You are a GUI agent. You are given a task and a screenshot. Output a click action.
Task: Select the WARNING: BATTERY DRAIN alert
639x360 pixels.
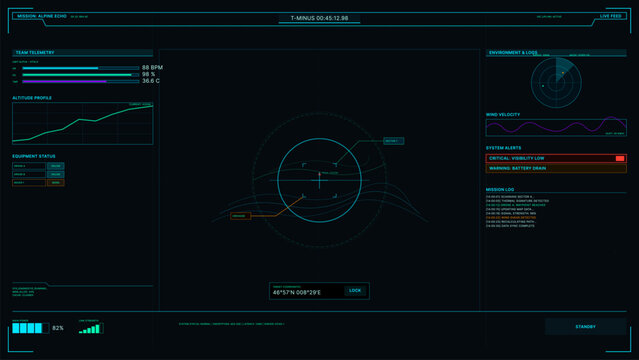[556, 168]
